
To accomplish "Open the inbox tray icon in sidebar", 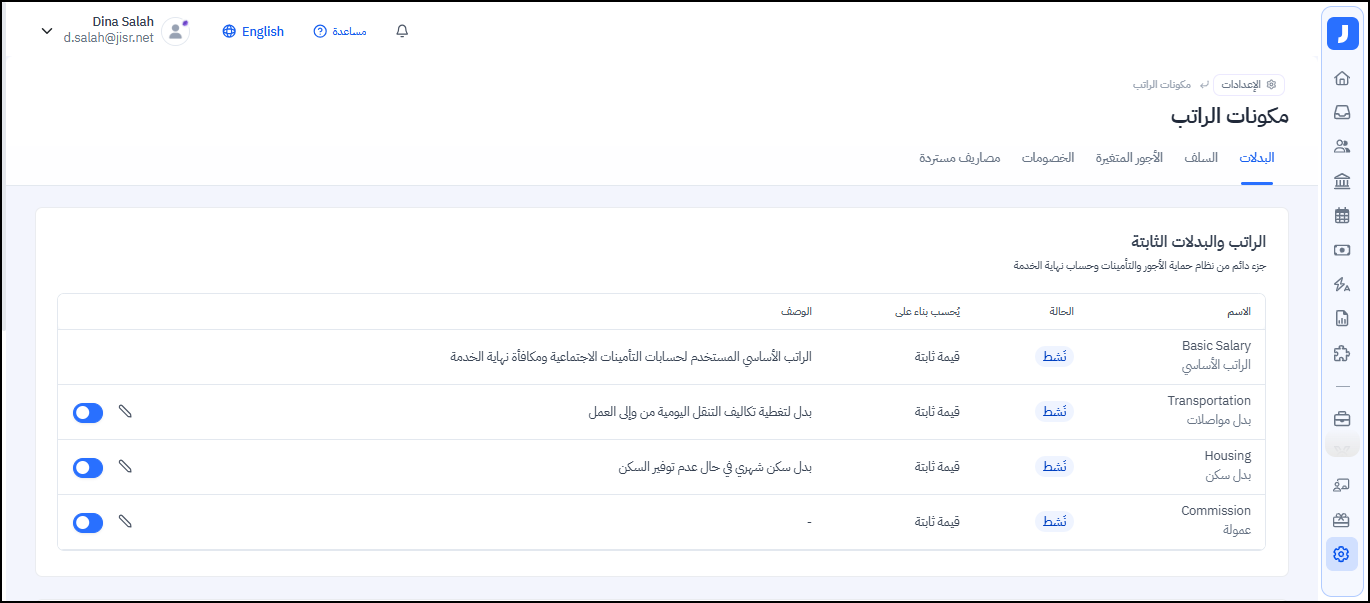I will tap(1342, 112).
